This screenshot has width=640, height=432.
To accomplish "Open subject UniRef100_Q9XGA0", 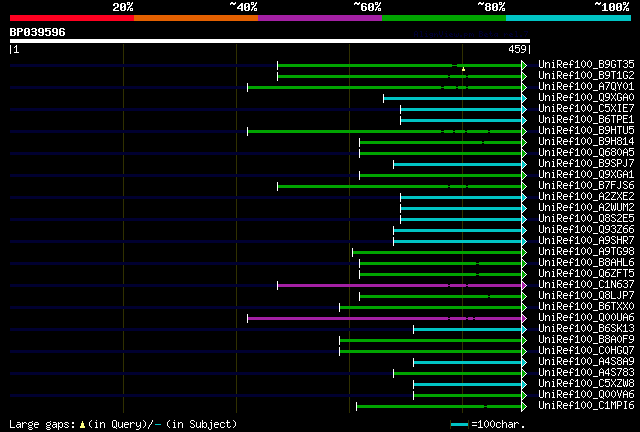I will tap(586, 97).
